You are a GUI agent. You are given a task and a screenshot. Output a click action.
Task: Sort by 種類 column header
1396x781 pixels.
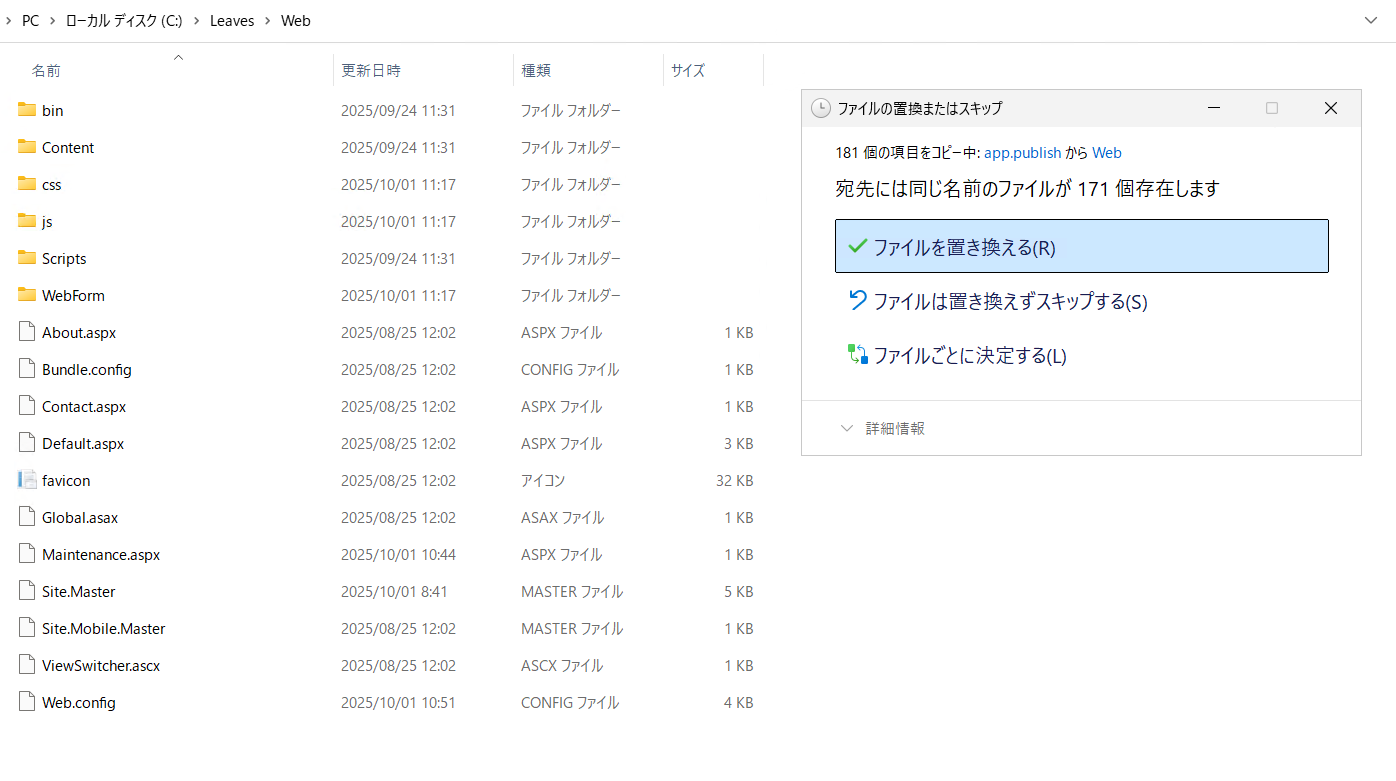pos(535,70)
